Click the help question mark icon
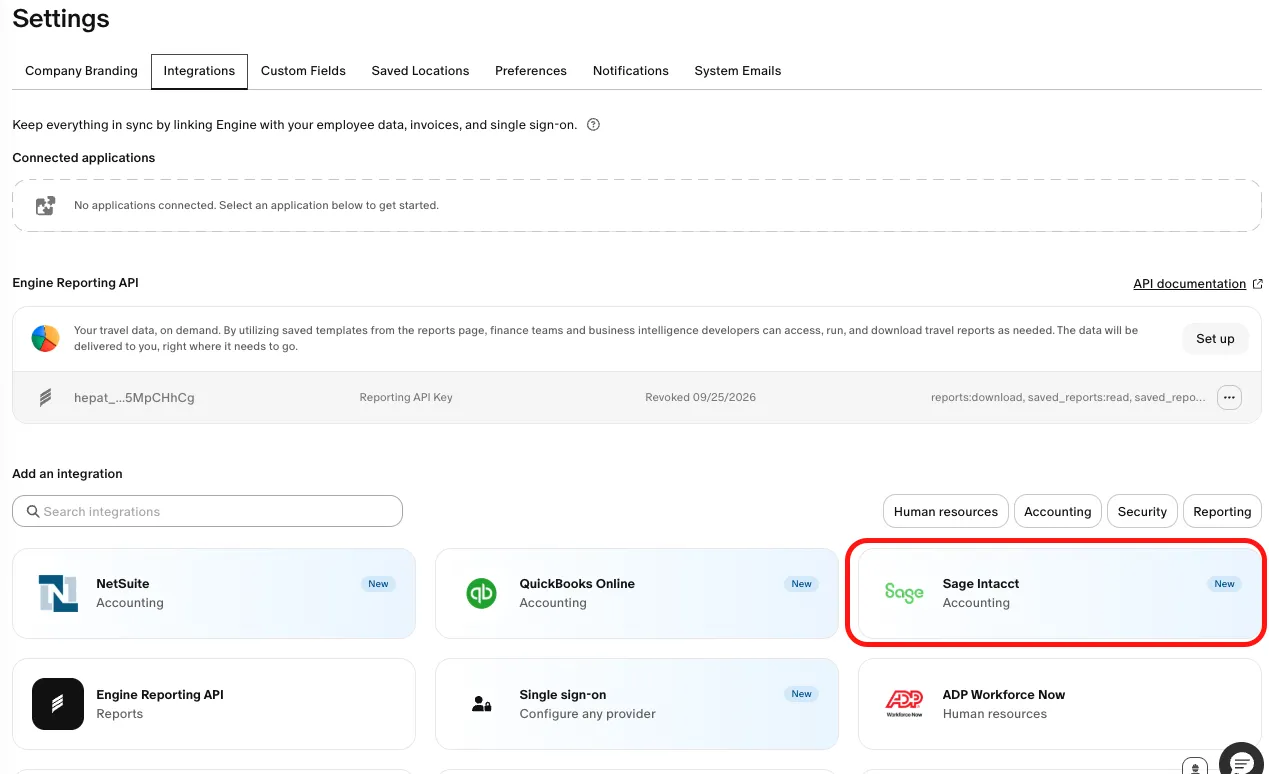1269x774 pixels. tap(593, 125)
